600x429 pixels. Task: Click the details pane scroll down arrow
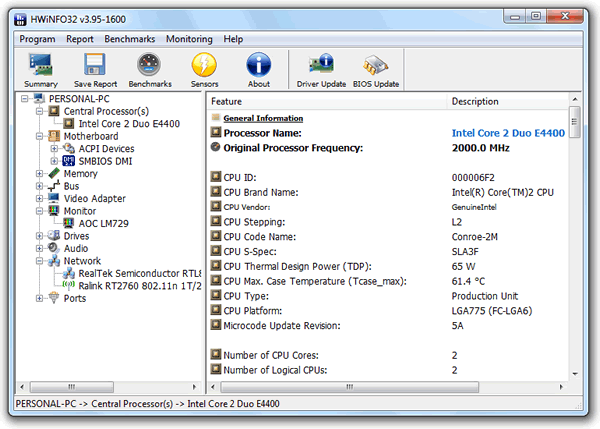point(575,374)
